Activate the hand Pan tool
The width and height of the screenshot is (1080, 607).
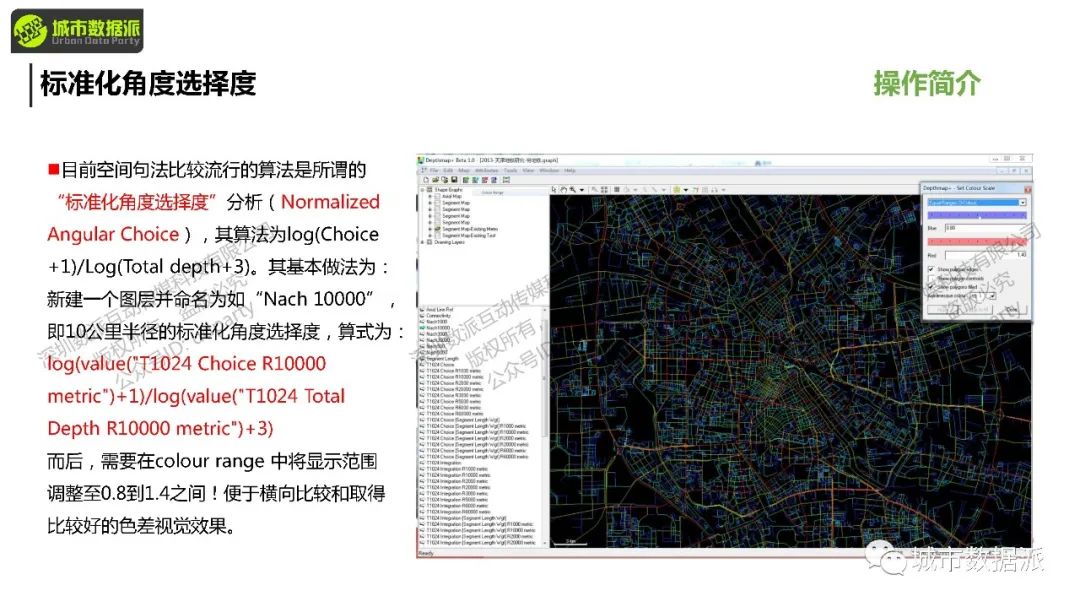click(x=563, y=189)
